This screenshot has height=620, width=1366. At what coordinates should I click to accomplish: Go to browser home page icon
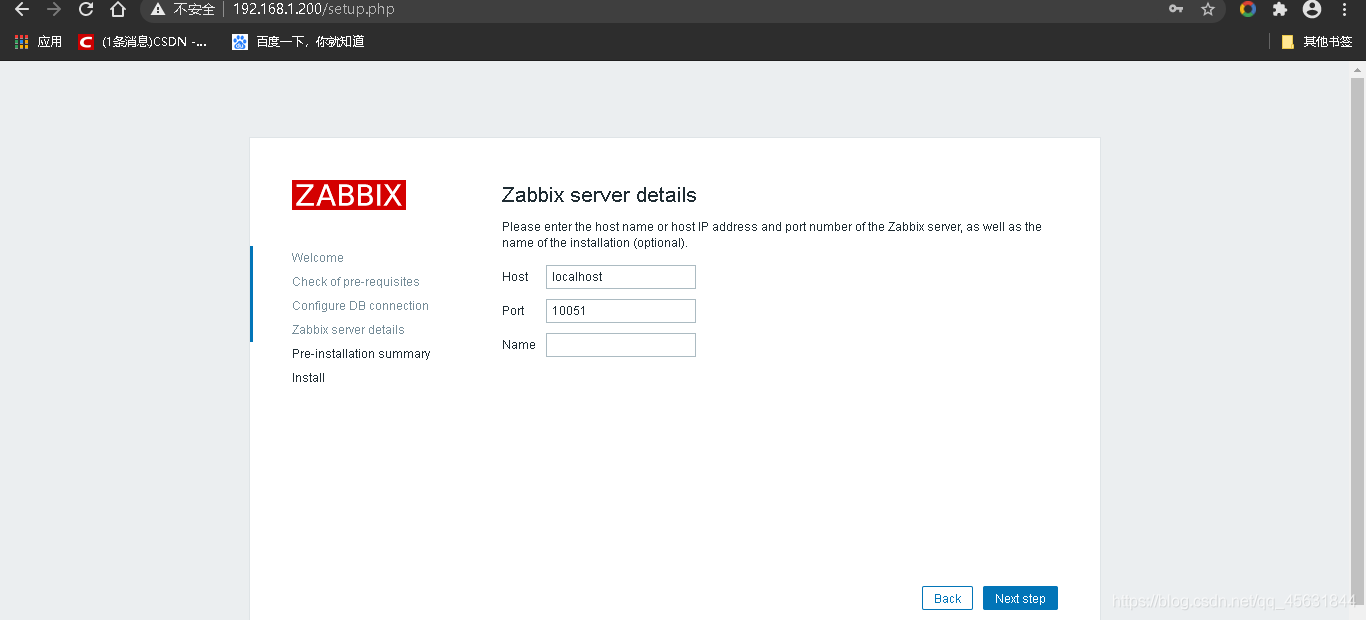pyautogui.click(x=118, y=9)
